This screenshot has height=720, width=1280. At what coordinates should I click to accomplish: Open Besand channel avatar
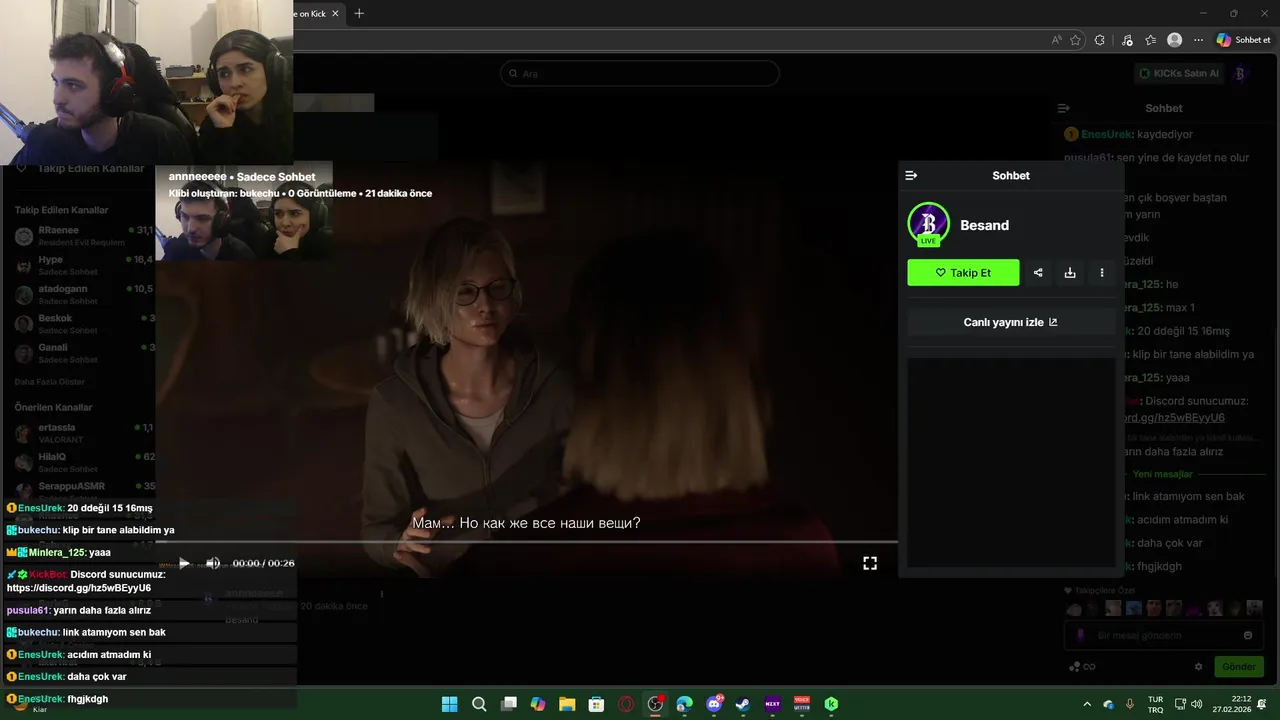(928, 224)
